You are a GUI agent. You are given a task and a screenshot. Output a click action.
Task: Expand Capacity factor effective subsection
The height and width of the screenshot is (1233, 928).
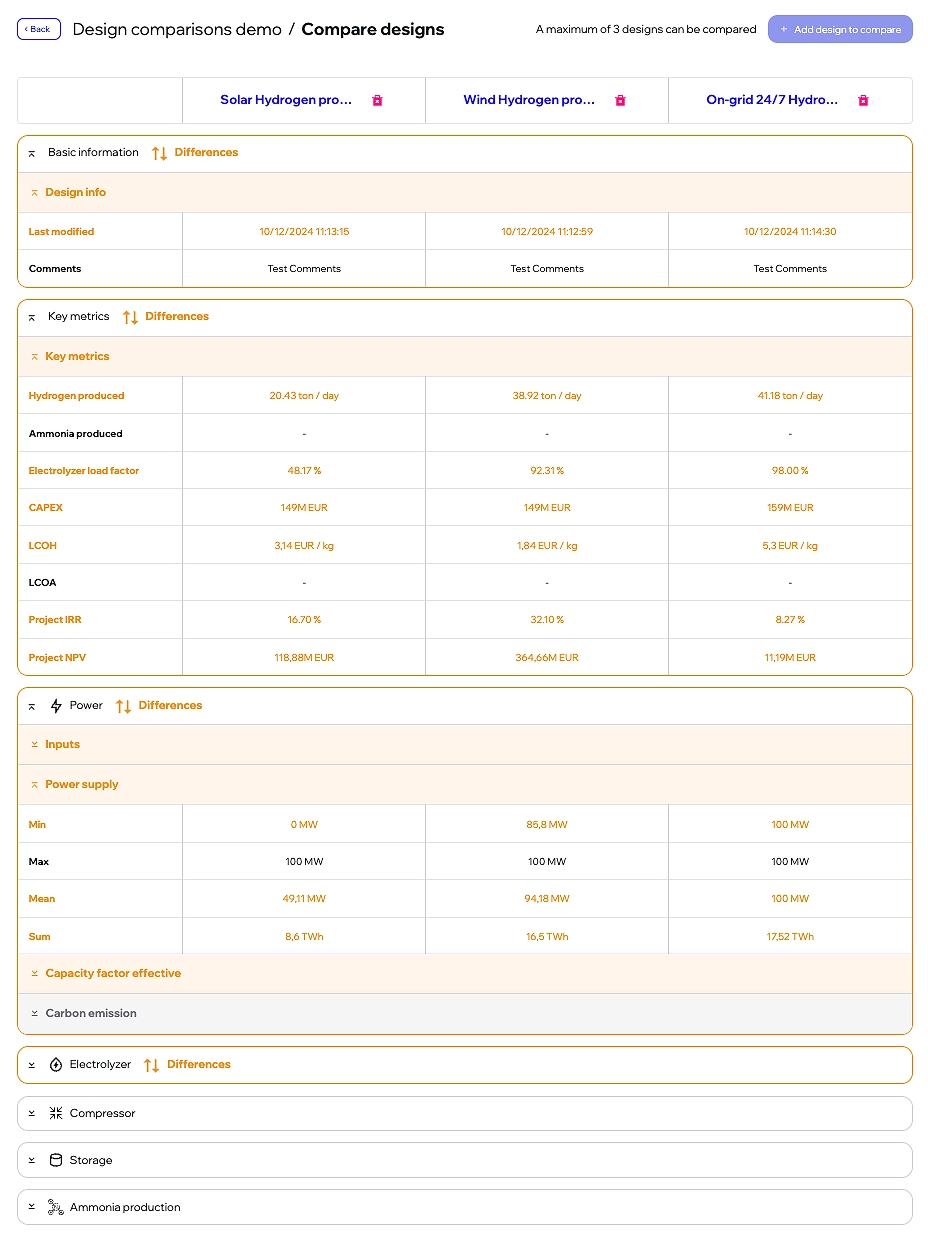pos(35,973)
